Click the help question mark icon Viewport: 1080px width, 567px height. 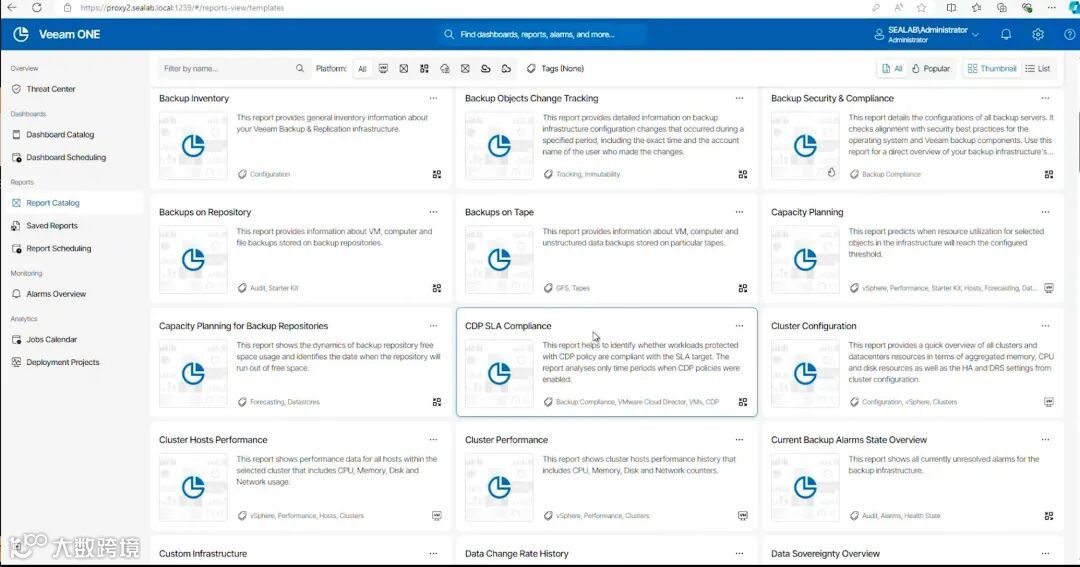[1070, 34]
